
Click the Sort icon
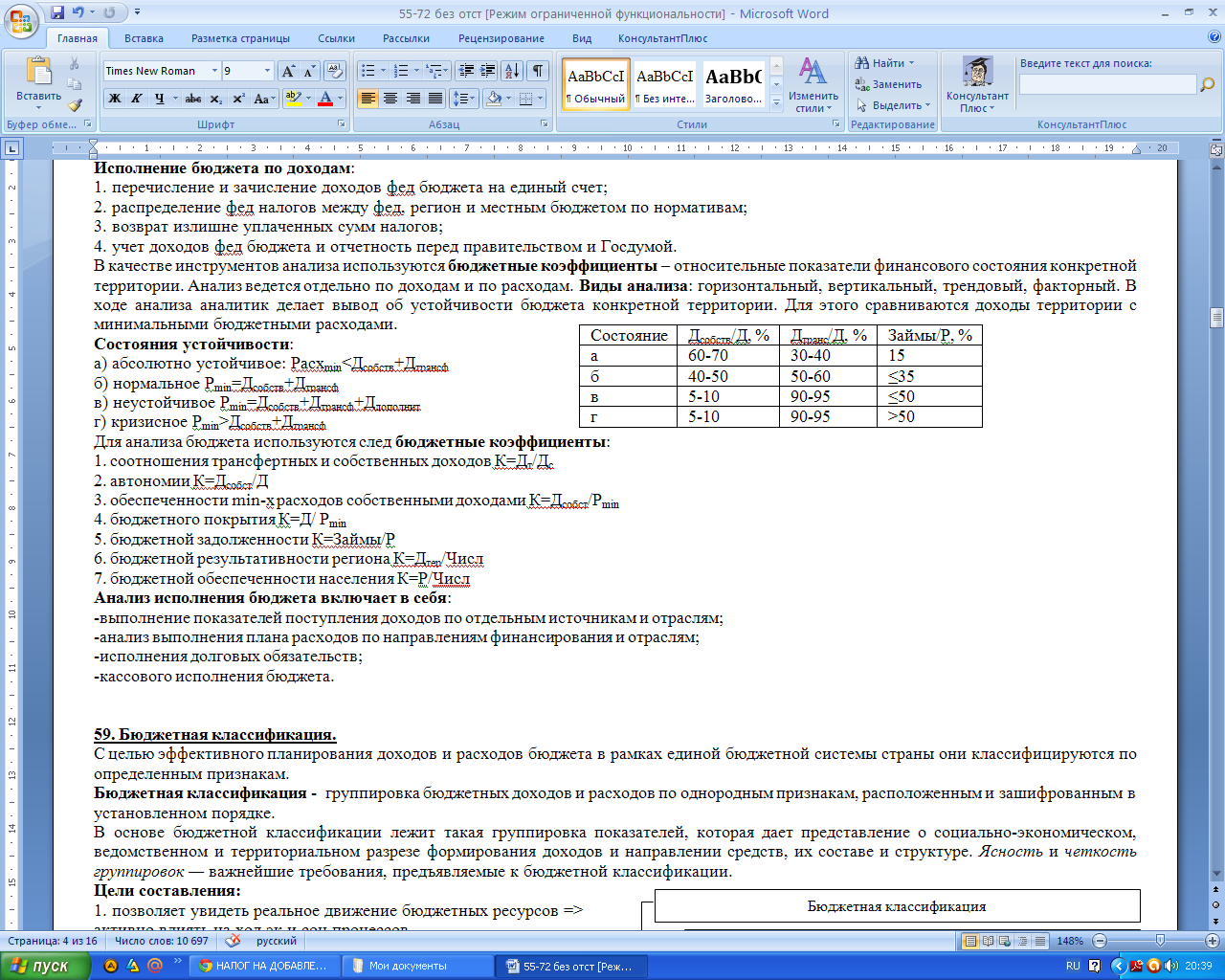coord(512,71)
